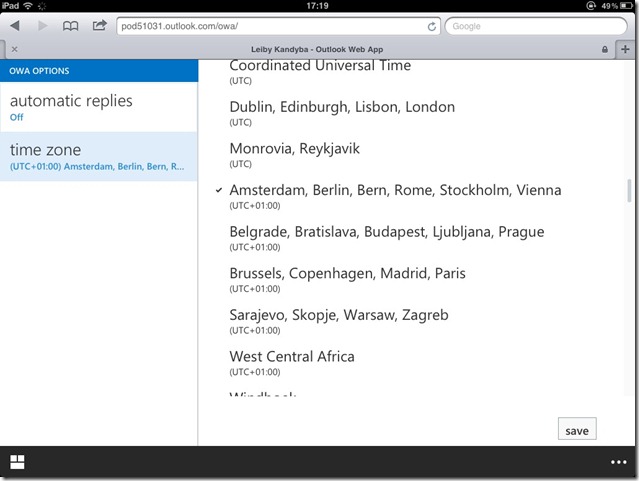Tap the Safari back arrow

pos(15,26)
